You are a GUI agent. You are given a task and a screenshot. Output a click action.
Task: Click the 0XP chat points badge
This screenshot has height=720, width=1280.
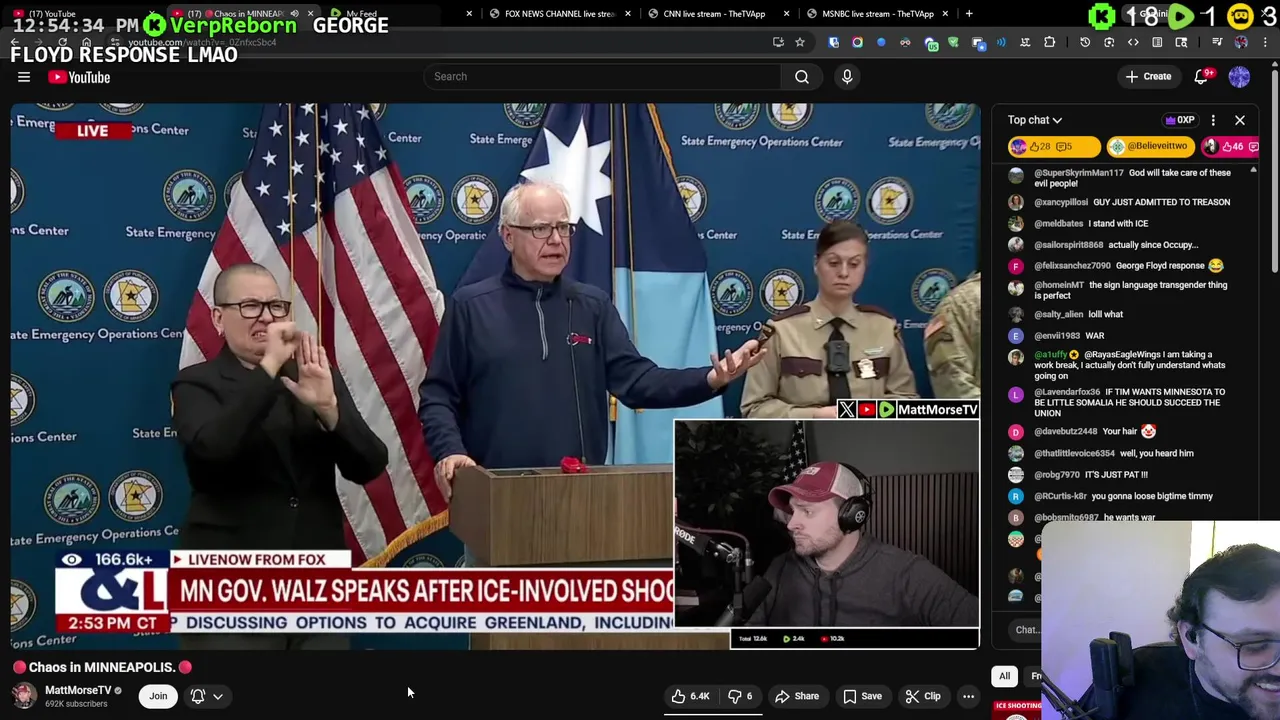click(x=1180, y=120)
